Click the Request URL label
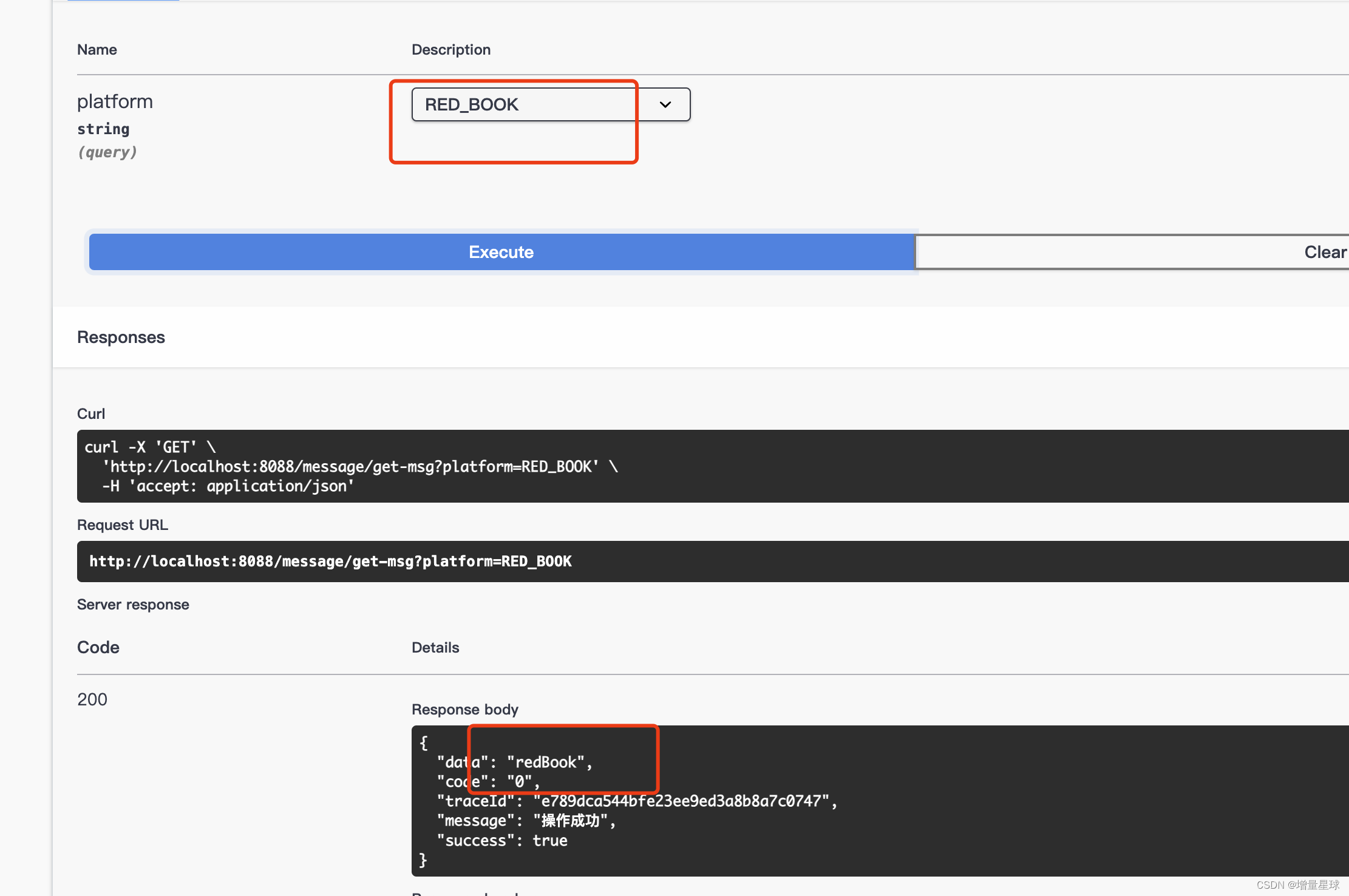This screenshot has height=896, width=1349. [123, 525]
